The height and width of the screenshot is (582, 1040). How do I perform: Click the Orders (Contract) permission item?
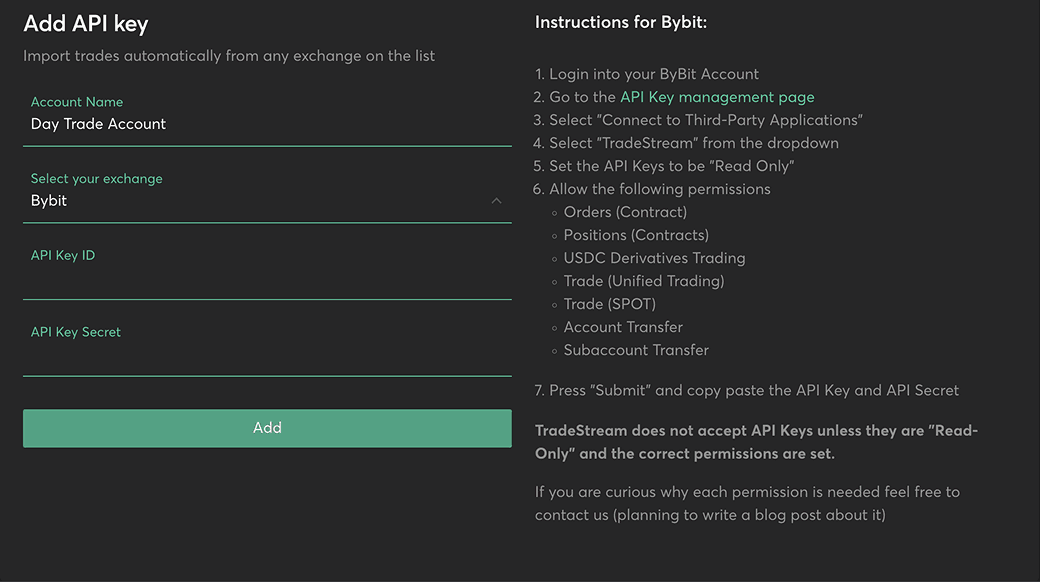point(625,212)
